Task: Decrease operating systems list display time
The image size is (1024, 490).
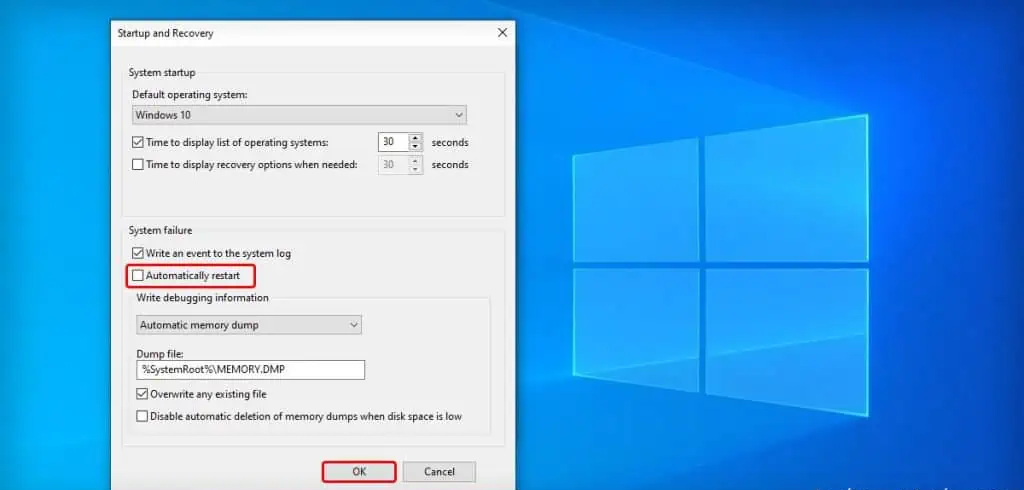Action: point(416,147)
